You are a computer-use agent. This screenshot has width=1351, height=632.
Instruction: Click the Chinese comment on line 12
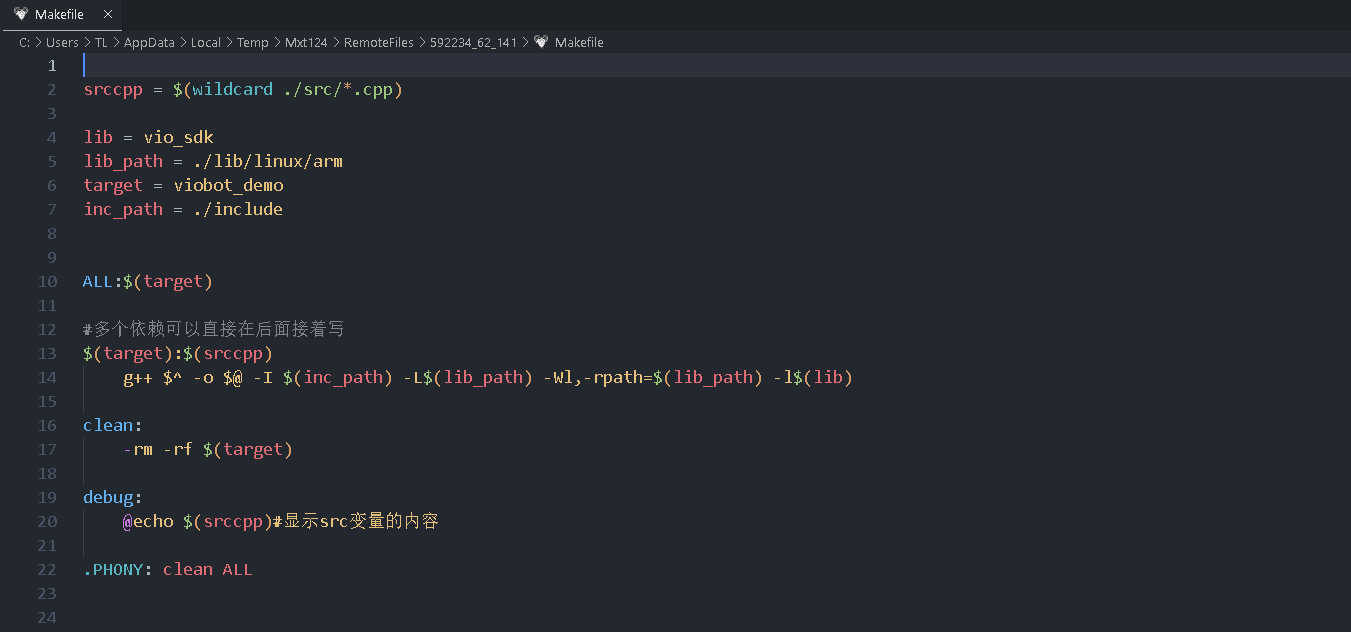point(214,329)
